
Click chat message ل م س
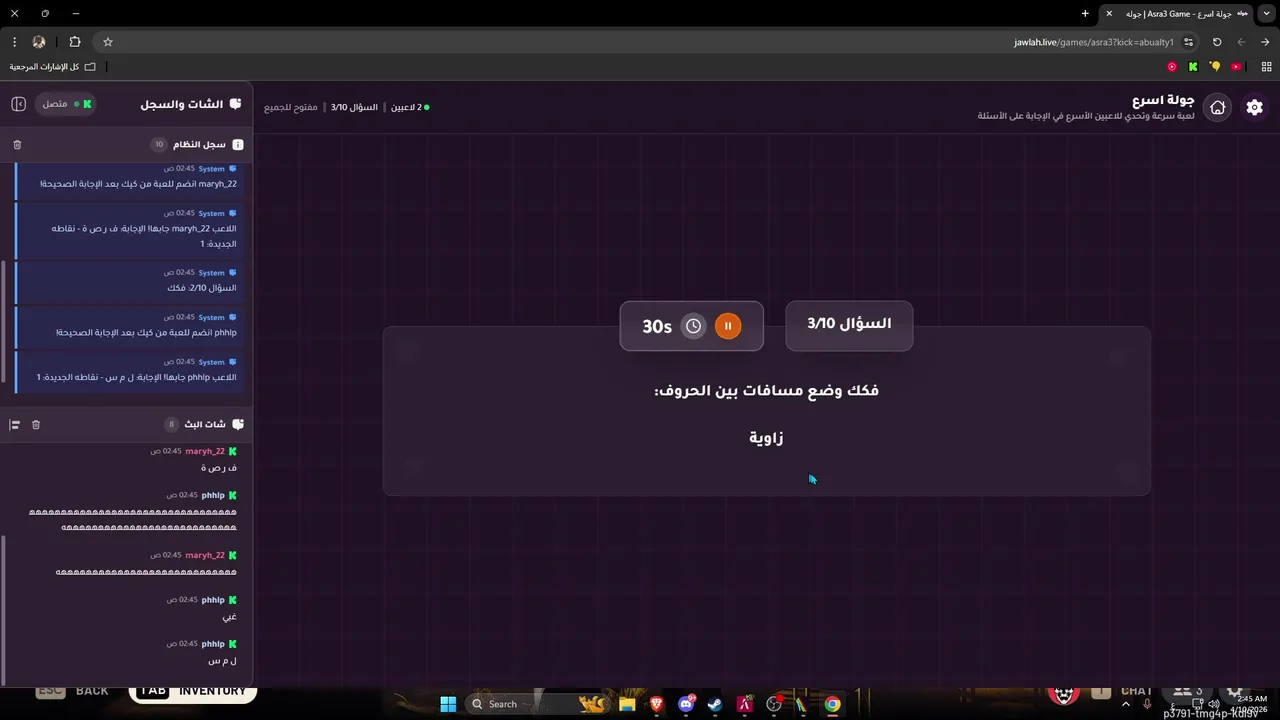223,661
